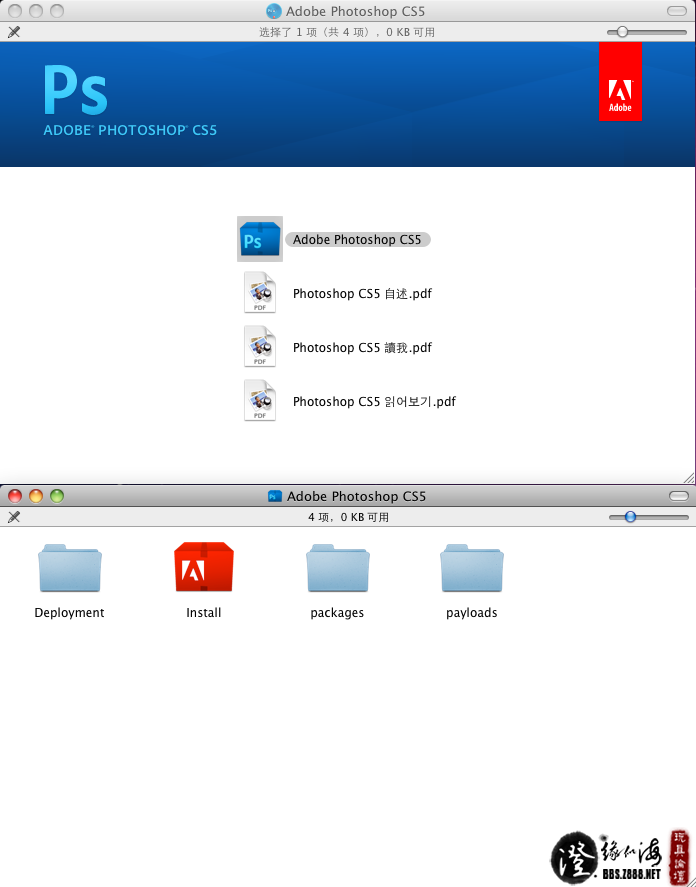The image size is (696, 887).
Task: Click the 'Deployment' folder label
Action: click(x=70, y=613)
